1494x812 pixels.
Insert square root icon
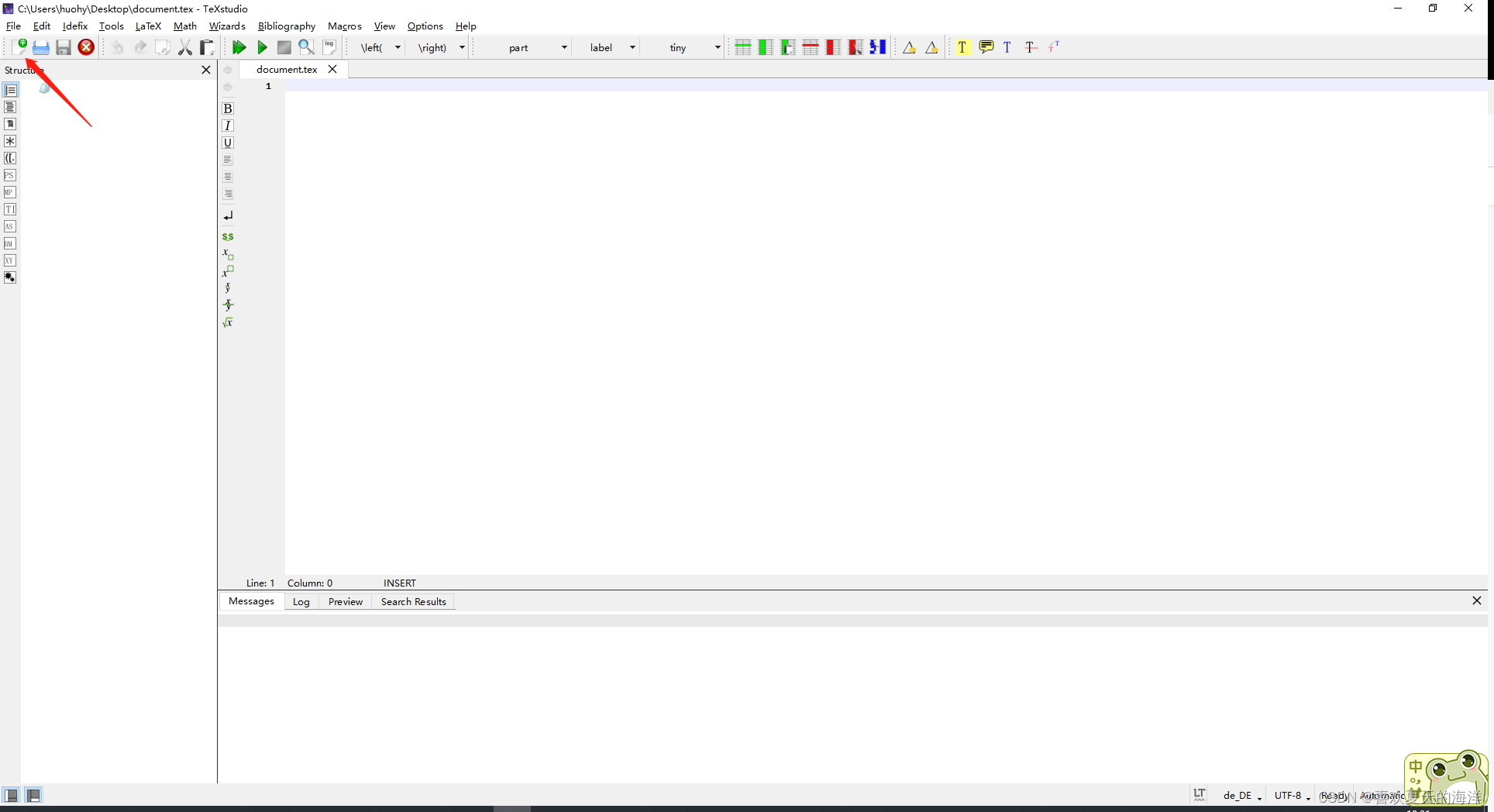[228, 322]
